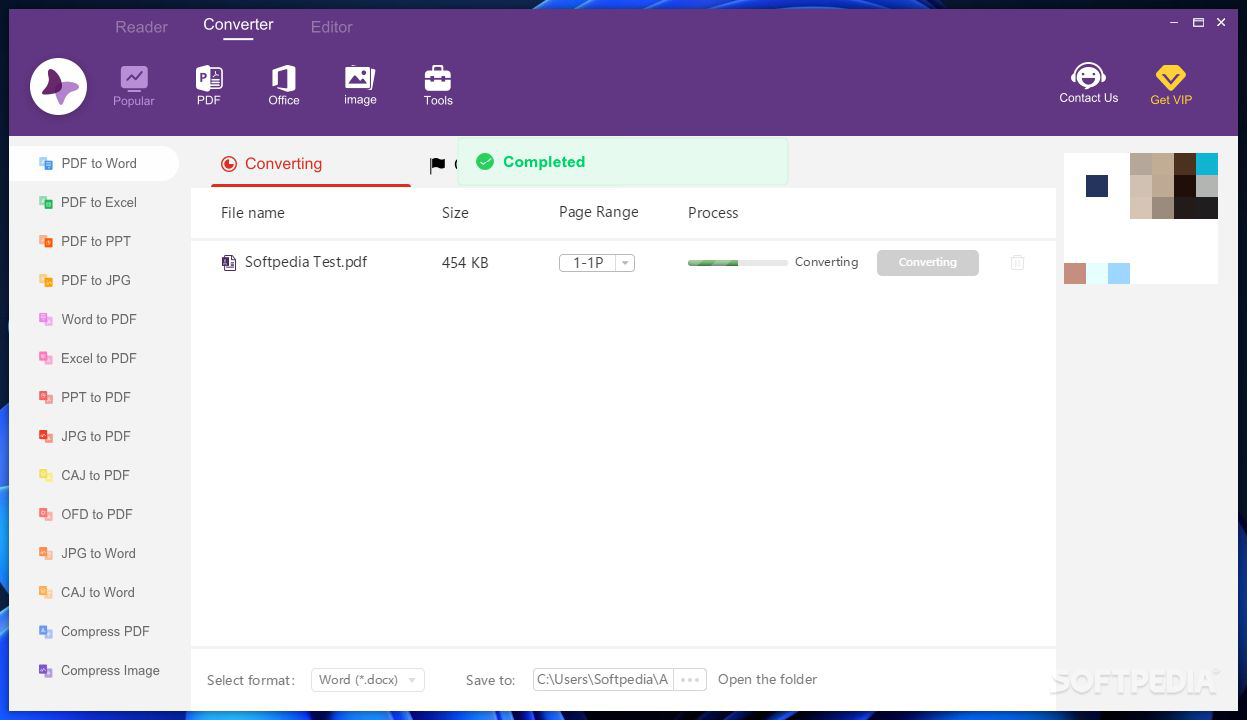This screenshot has height=720, width=1247.
Task: Open the Word (*.docx) format dropdown
Action: coord(368,680)
